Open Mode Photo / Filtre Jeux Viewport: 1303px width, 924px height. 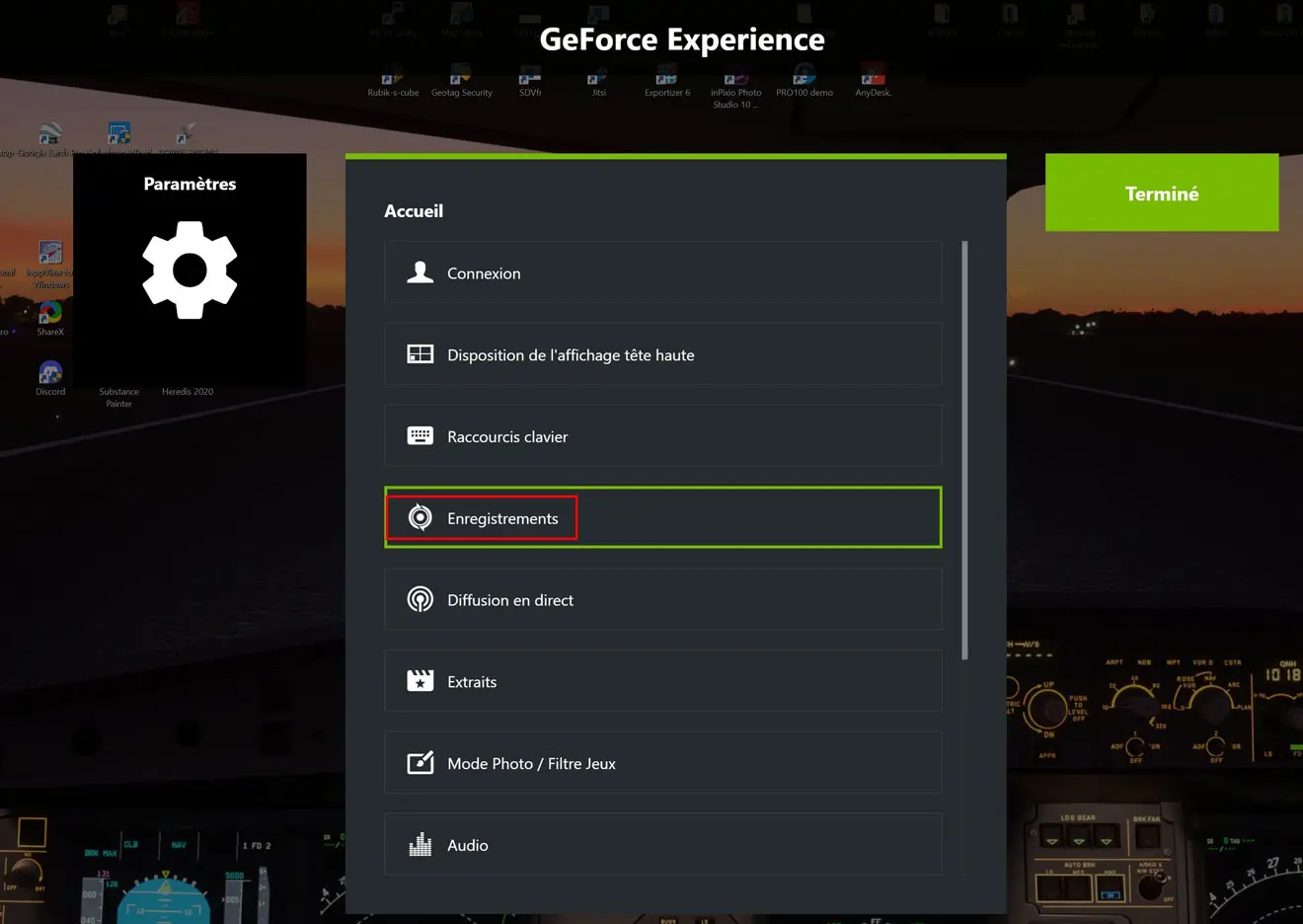pyautogui.click(x=663, y=763)
